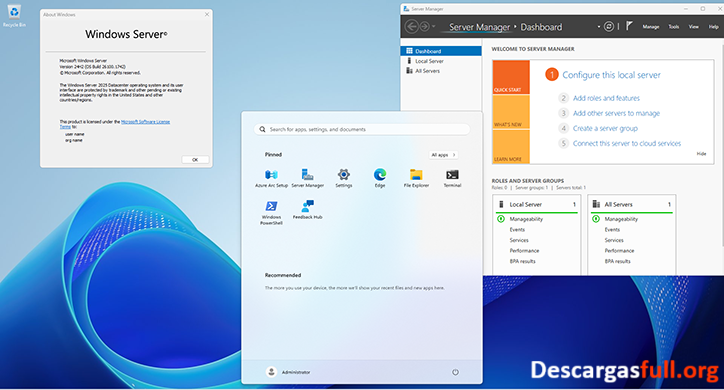The height and width of the screenshot is (390, 724).
Task: Click BPA results under Local Server tile
Action: pyautogui.click(x=522, y=261)
